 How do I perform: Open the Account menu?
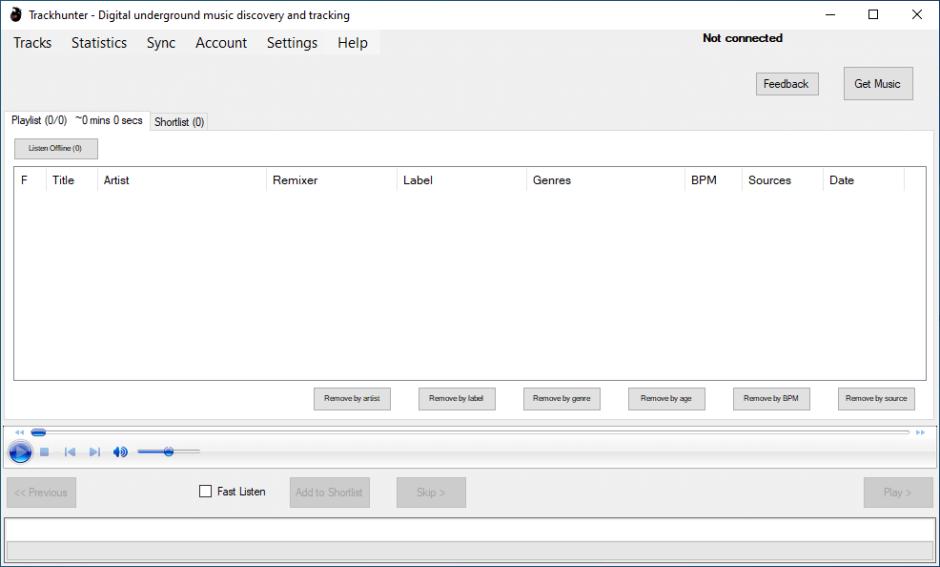(221, 43)
